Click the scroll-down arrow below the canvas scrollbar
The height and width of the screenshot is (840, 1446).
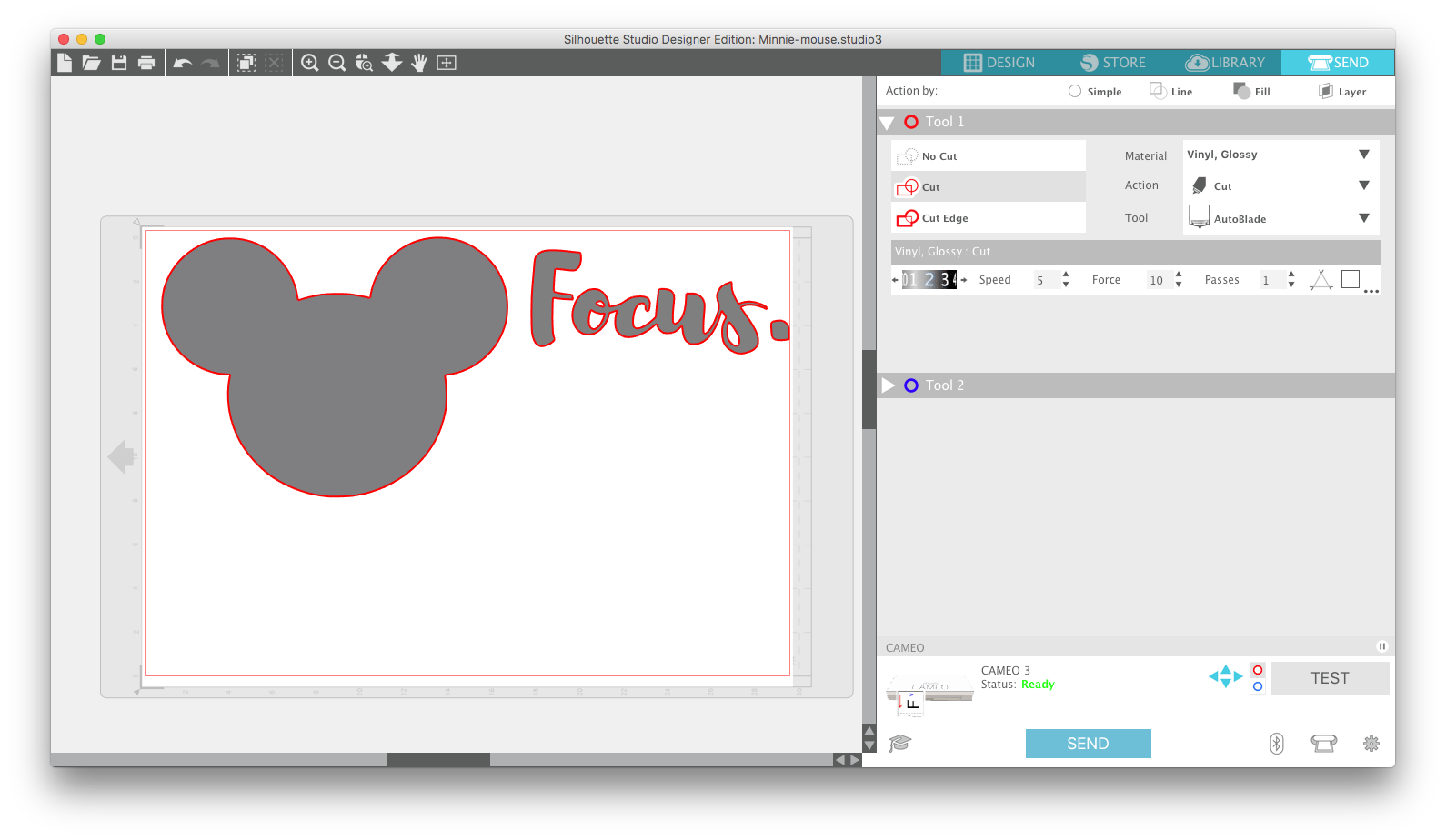[869, 746]
